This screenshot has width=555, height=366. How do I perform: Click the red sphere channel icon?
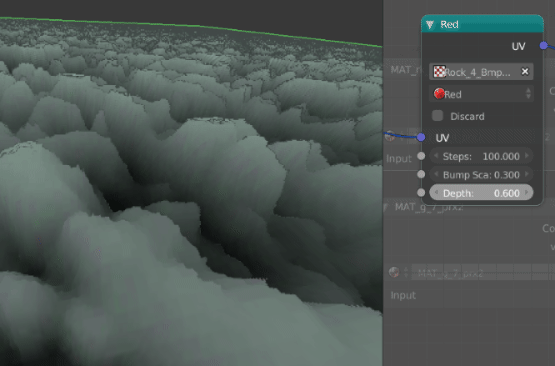tap(439, 94)
